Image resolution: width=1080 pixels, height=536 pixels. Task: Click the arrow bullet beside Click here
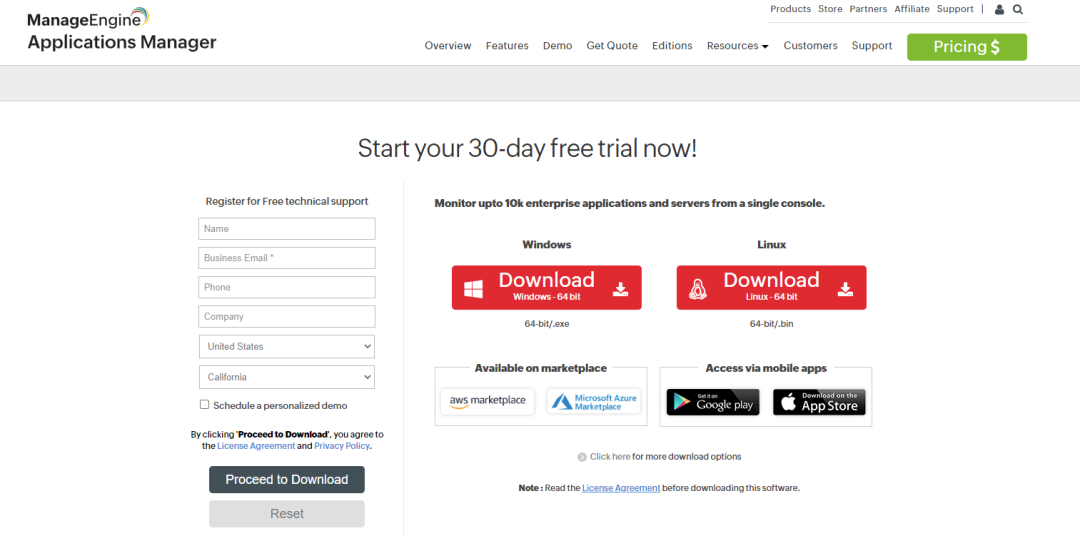[x=582, y=457]
